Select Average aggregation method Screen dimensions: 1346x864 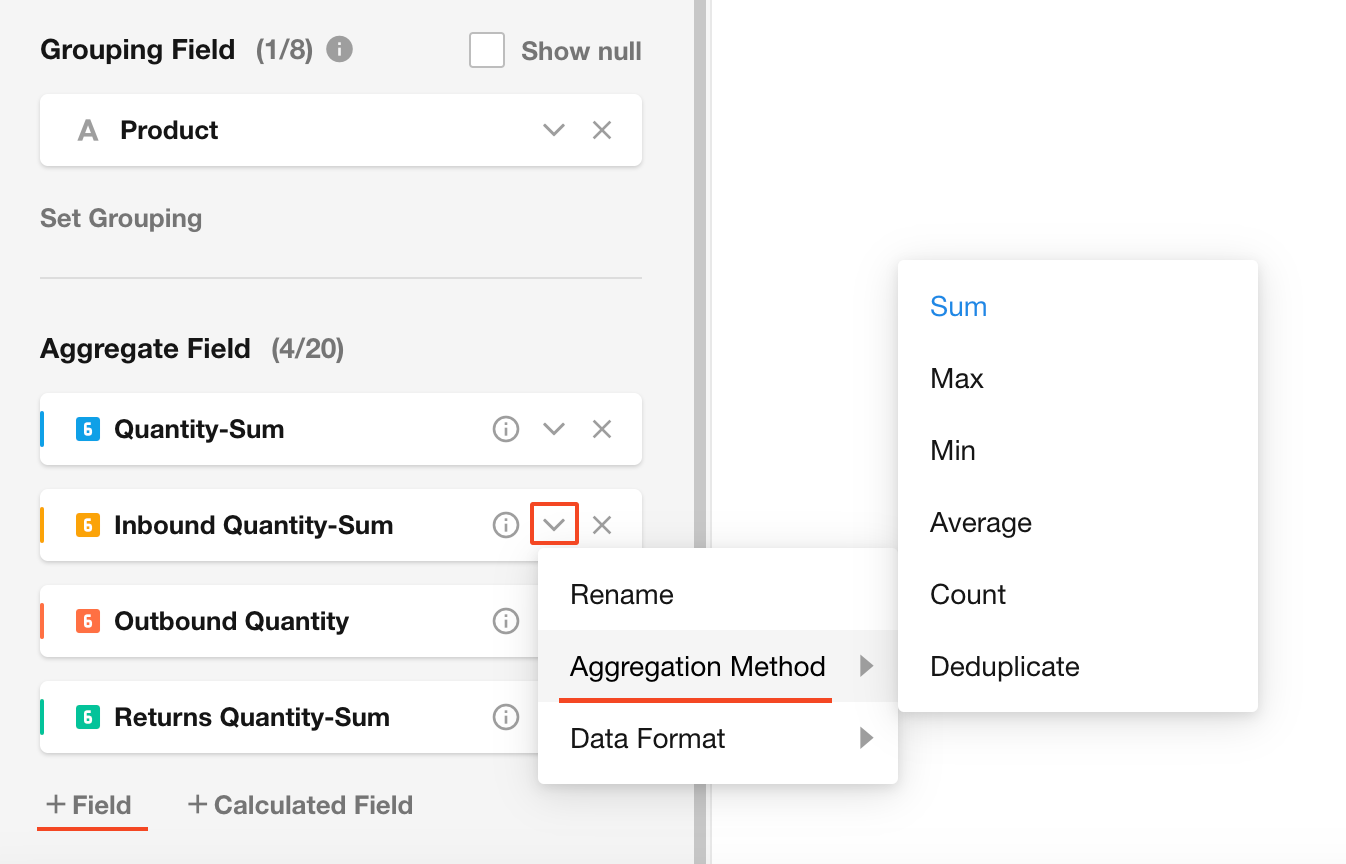(x=980, y=523)
